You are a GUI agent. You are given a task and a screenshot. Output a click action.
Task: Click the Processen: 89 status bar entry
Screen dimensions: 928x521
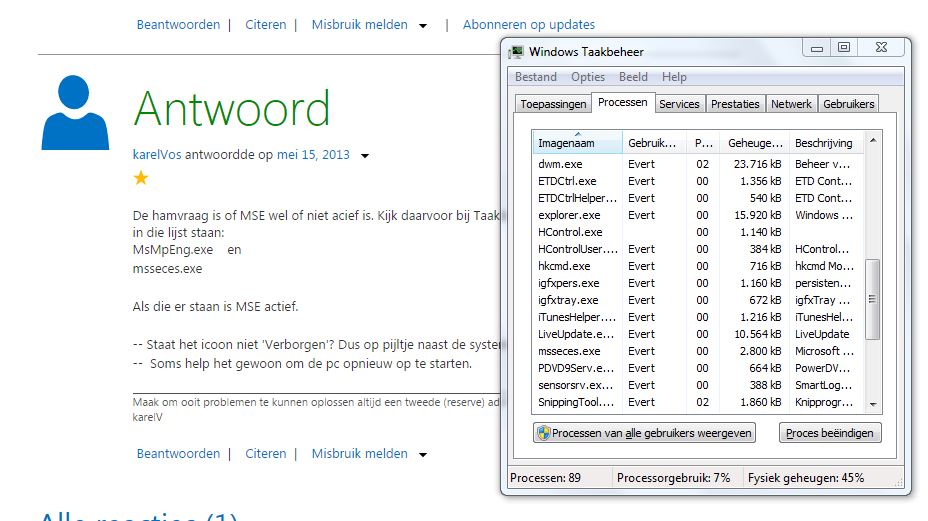(545, 478)
